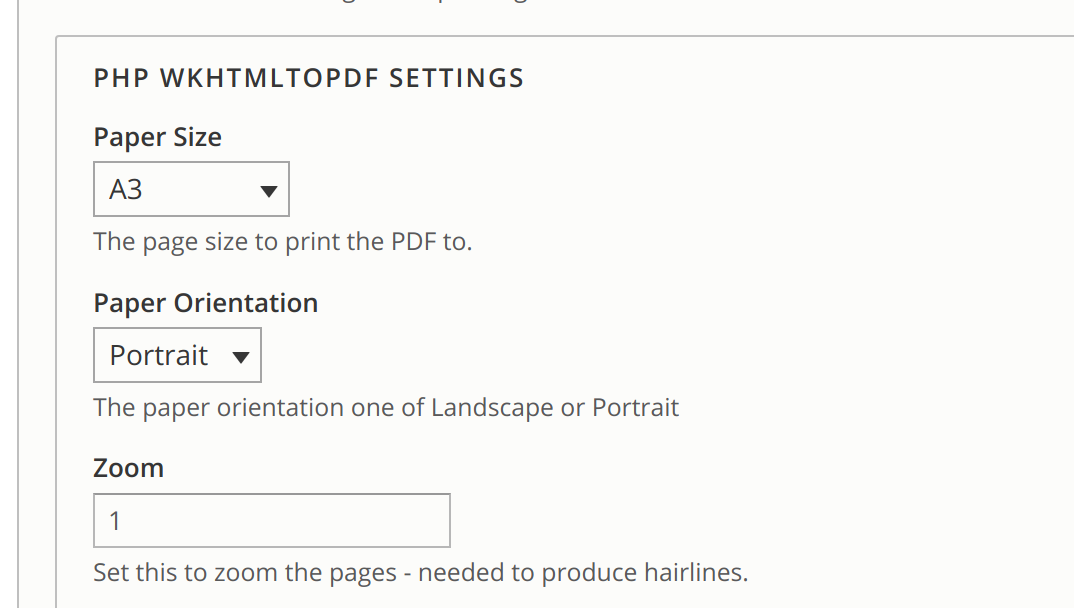This screenshot has width=1074, height=608.
Task: Click the Zoom label
Action: [128, 467]
